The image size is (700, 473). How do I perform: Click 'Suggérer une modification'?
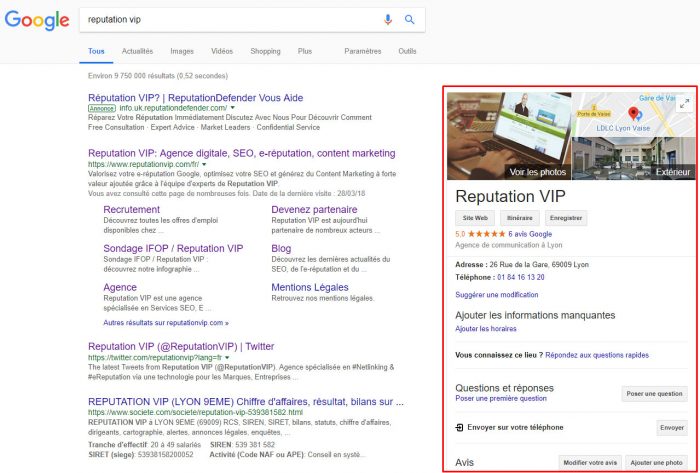tap(496, 295)
